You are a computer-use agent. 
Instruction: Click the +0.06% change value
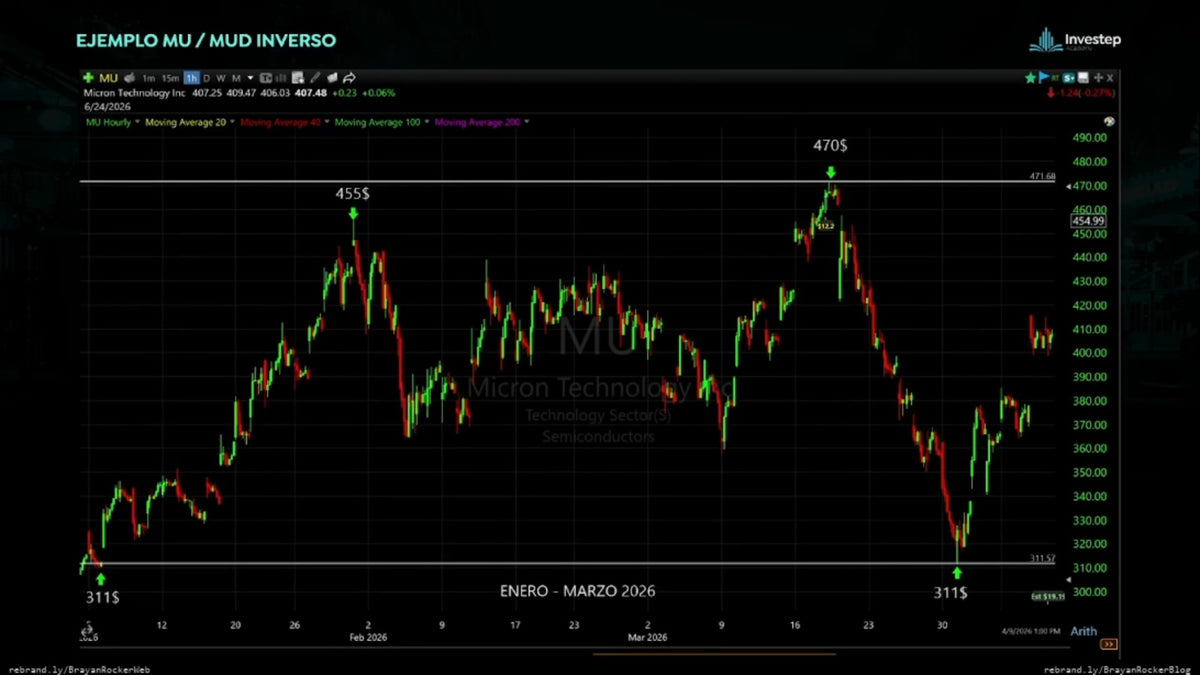pyautogui.click(x=379, y=93)
